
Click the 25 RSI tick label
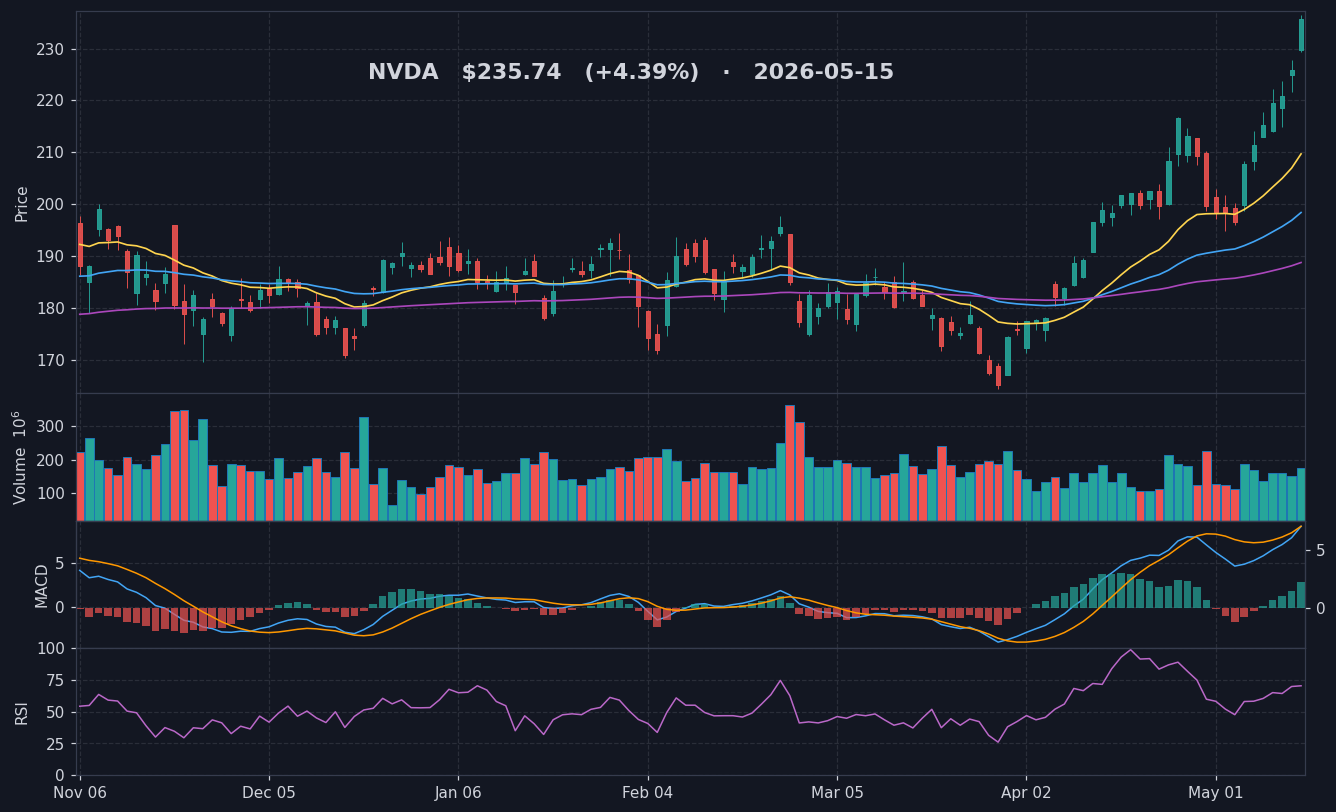point(56,744)
